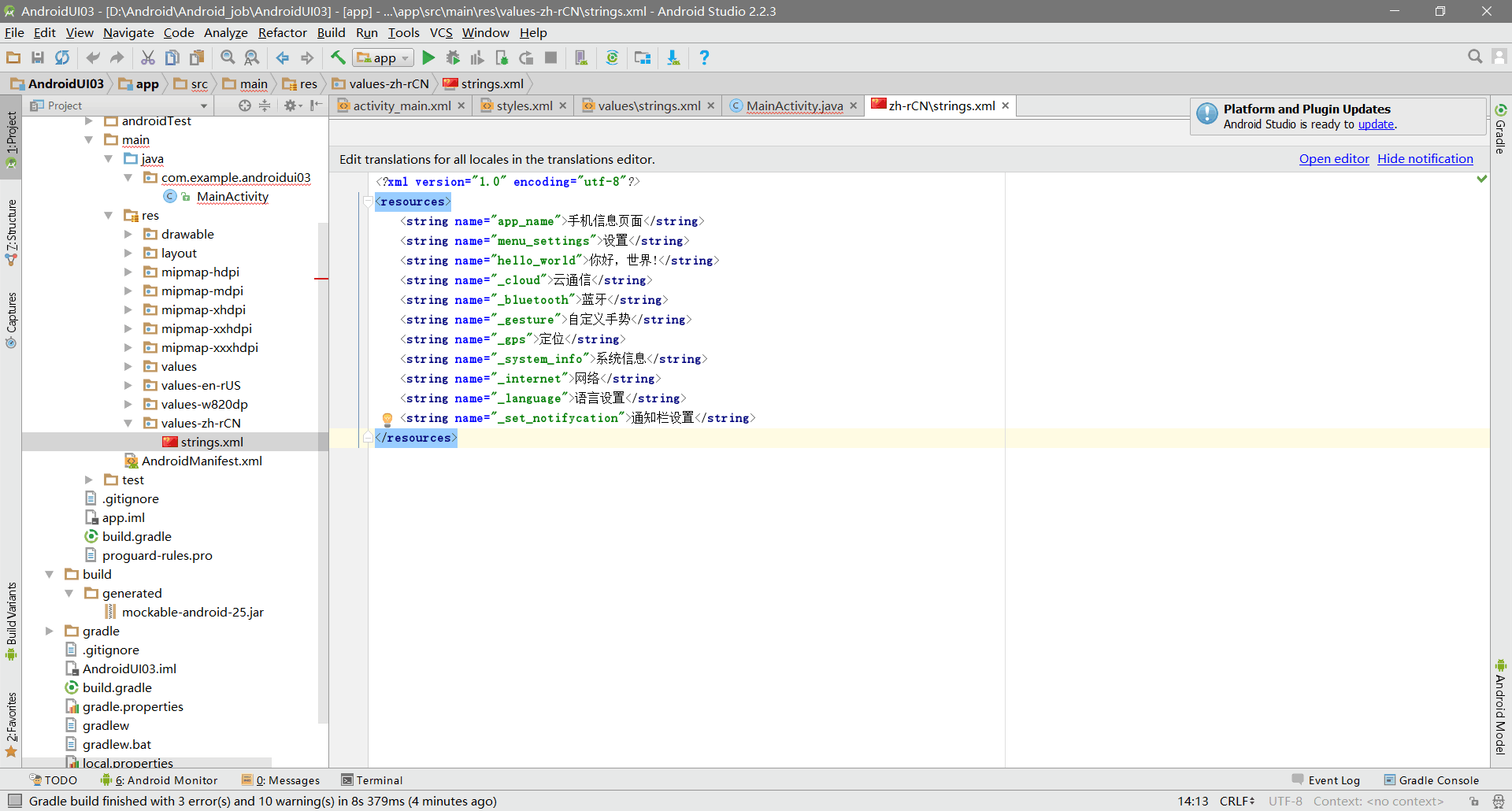Expand the gradle folder
1512x811 pixels.
point(50,631)
